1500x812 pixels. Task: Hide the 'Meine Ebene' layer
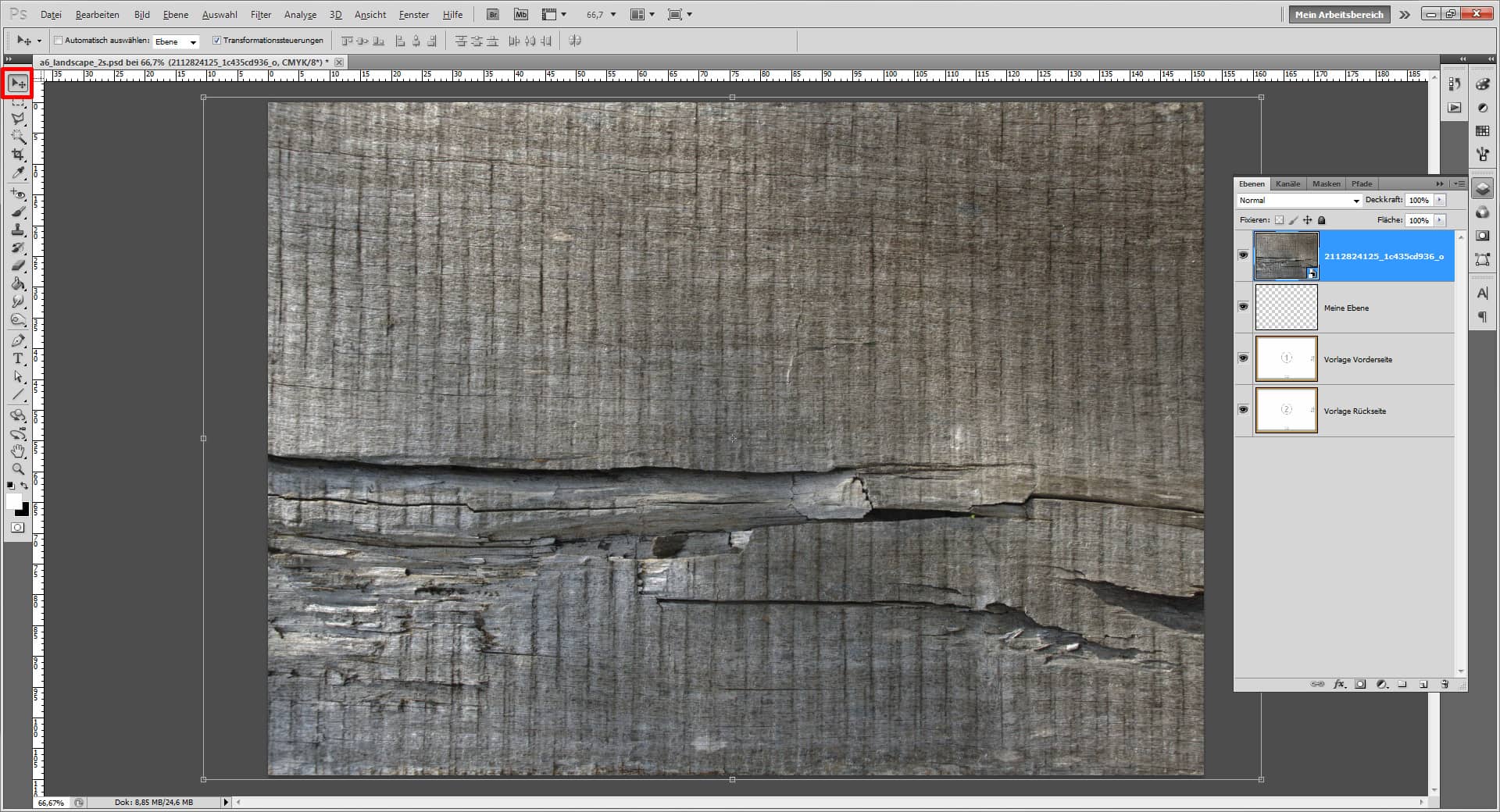tap(1243, 307)
